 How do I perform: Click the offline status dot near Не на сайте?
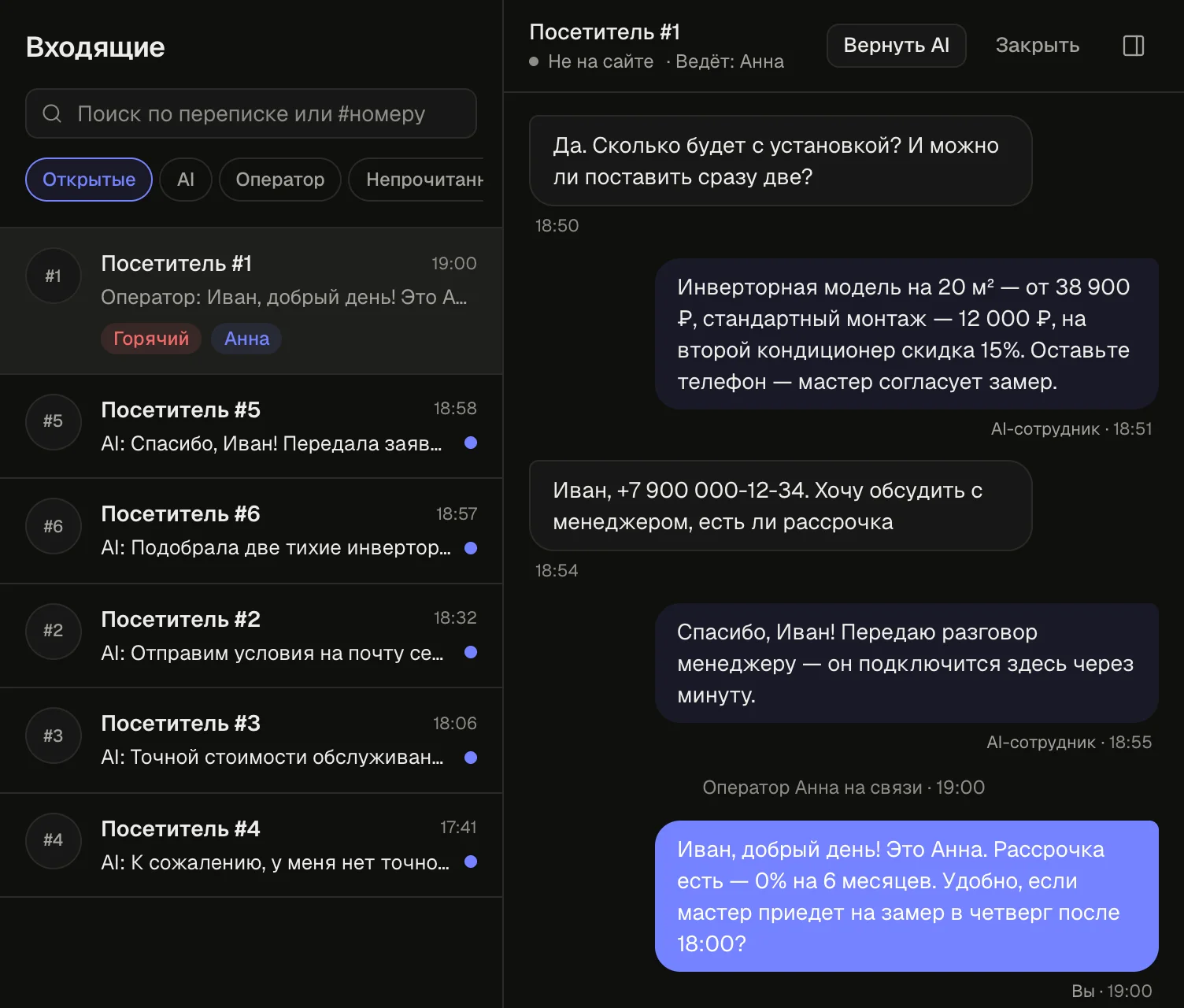[x=534, y=61]
